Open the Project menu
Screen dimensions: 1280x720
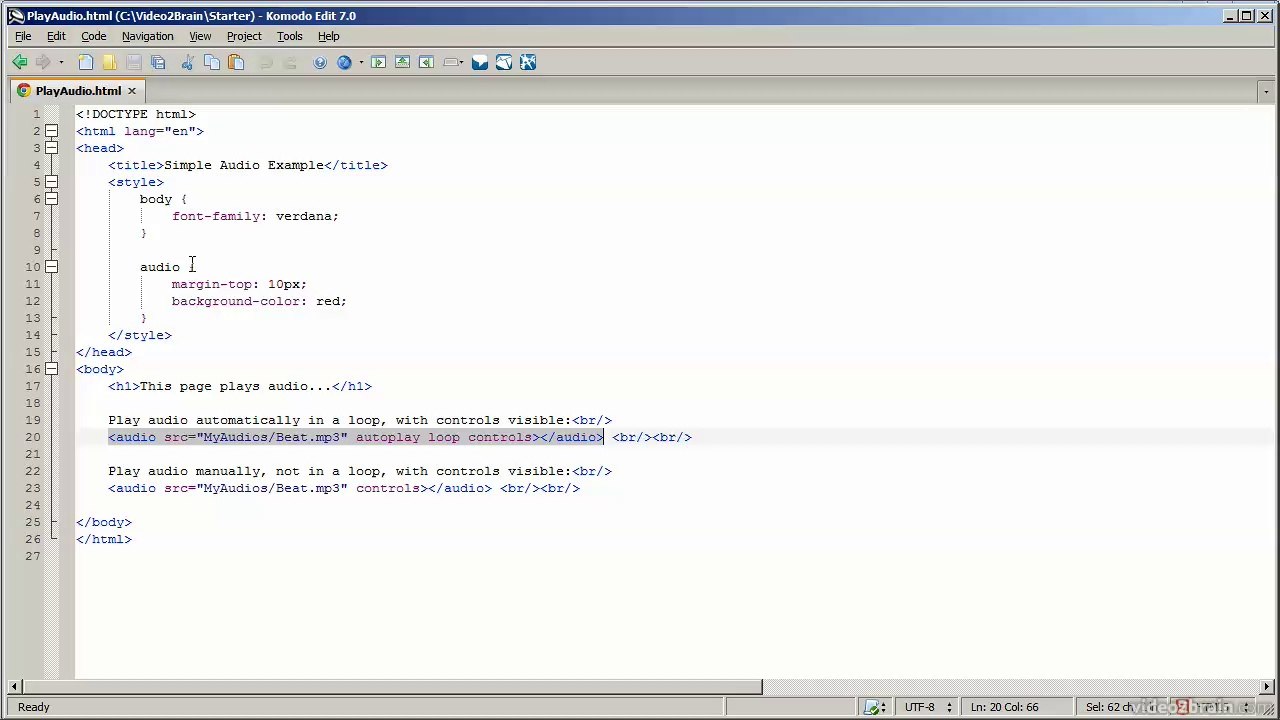[244, 36]
